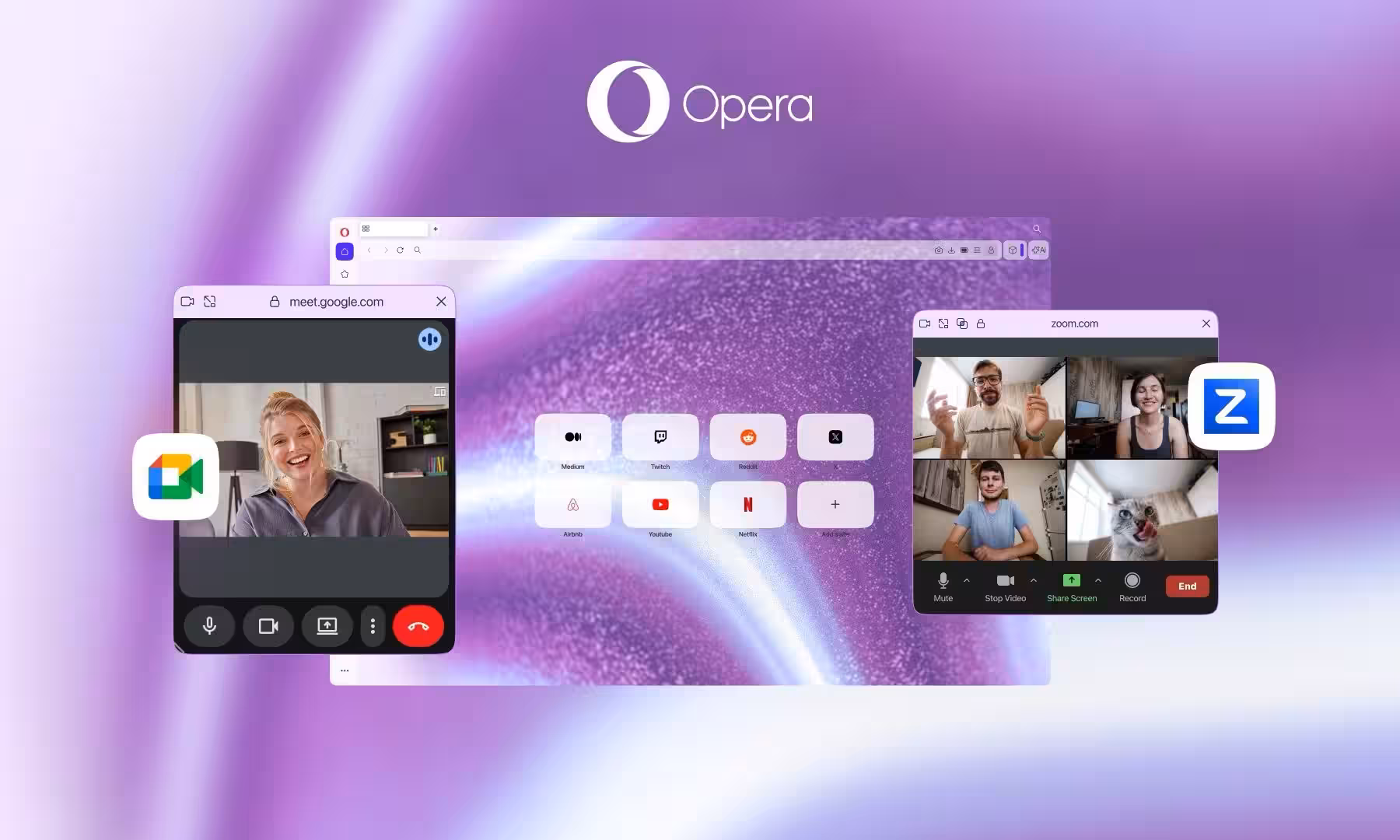Screen dimensions: 1400x840
Task: Click the snapshot camera icon in address bar
Action: [x=938, y=250]
